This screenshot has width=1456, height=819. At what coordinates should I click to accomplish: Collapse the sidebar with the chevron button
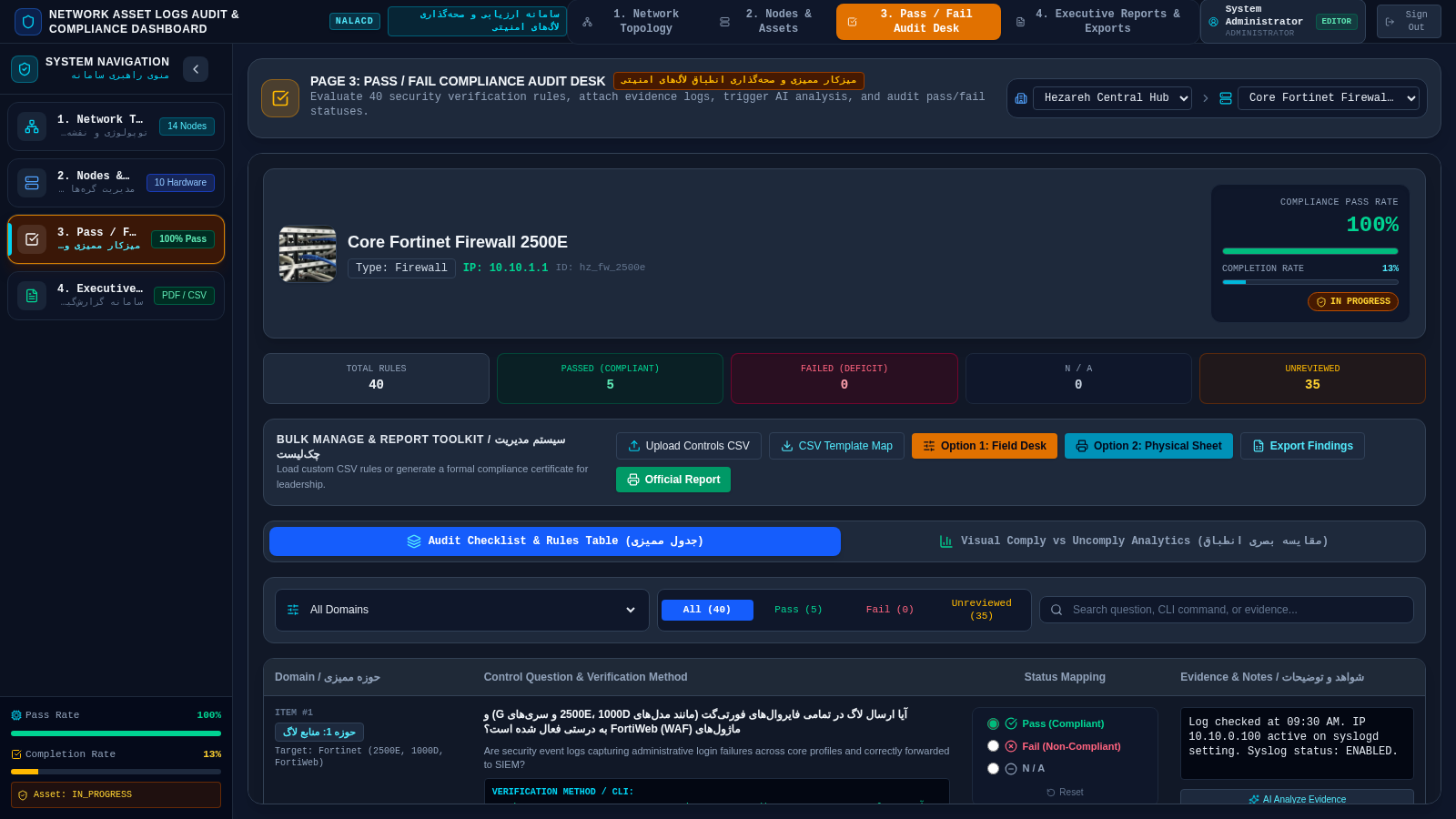(x=196, y=69)
